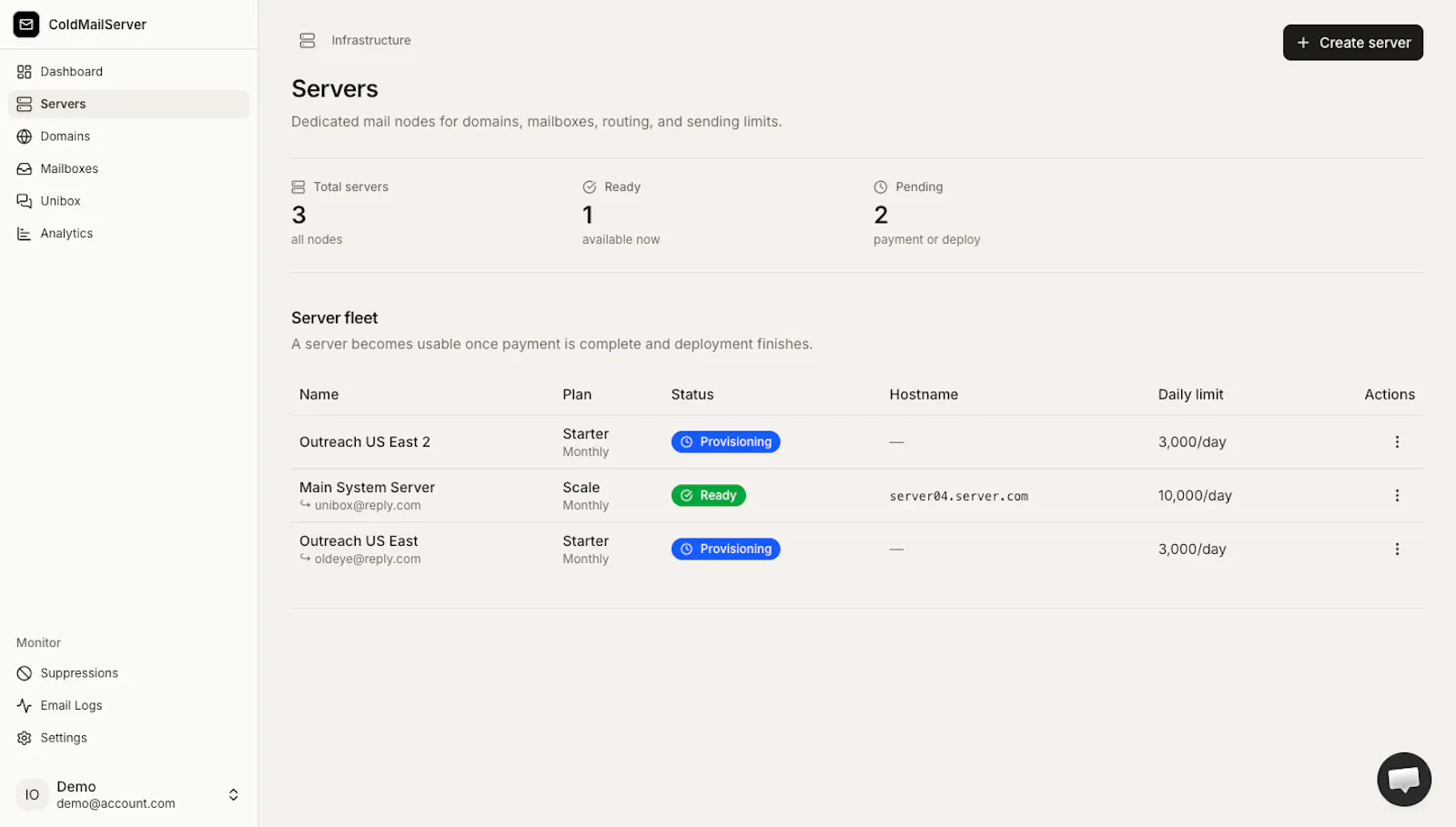Click the IO account avatar
The width and height of the screenshot is (1456, 827).
click(32, 794)
